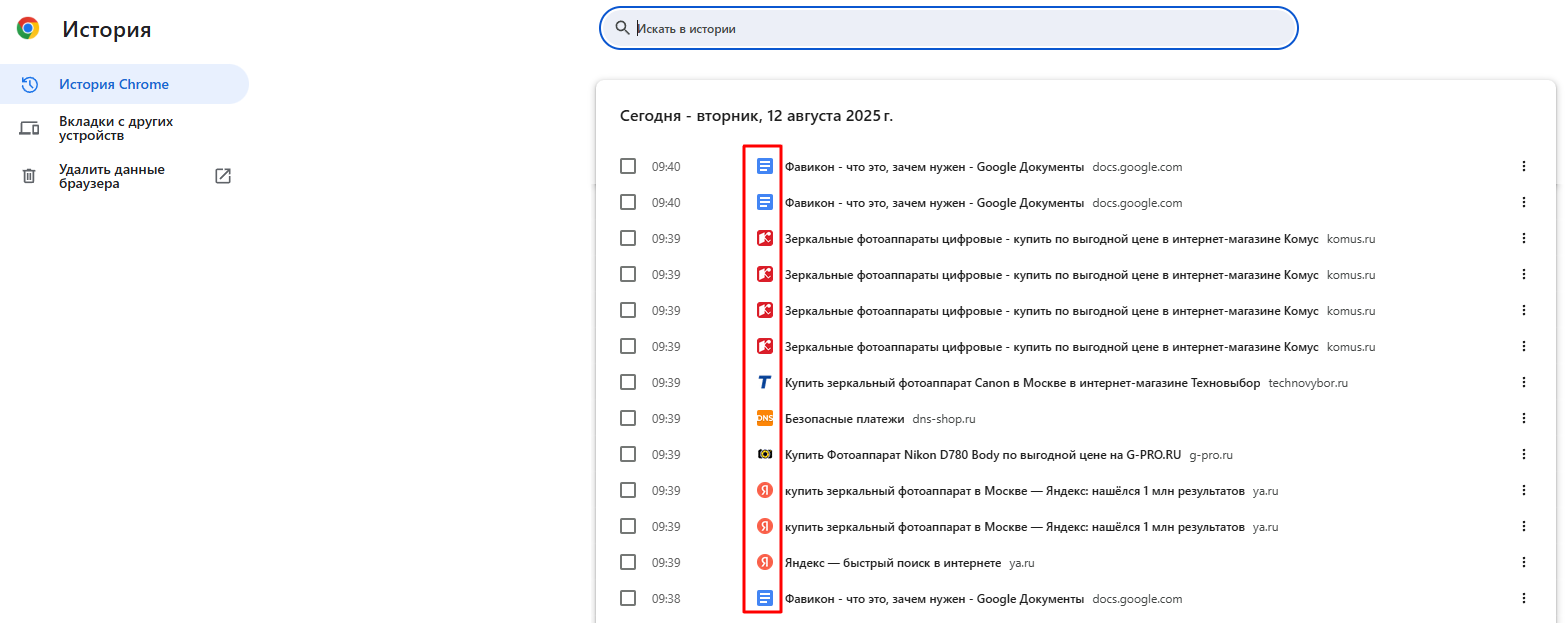
Task: Click the orange DNS favicon
Action: [x=765, y=418]
